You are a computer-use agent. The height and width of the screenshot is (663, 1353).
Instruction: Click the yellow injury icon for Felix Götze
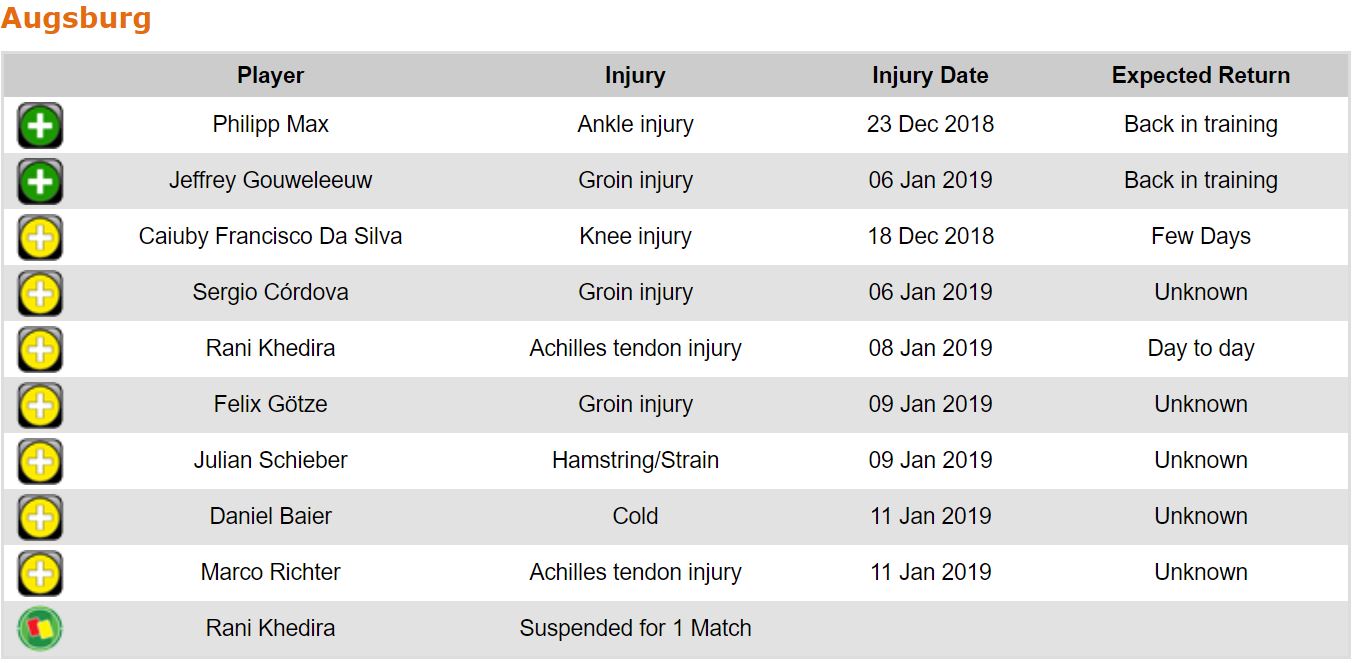tap(40, 406)
